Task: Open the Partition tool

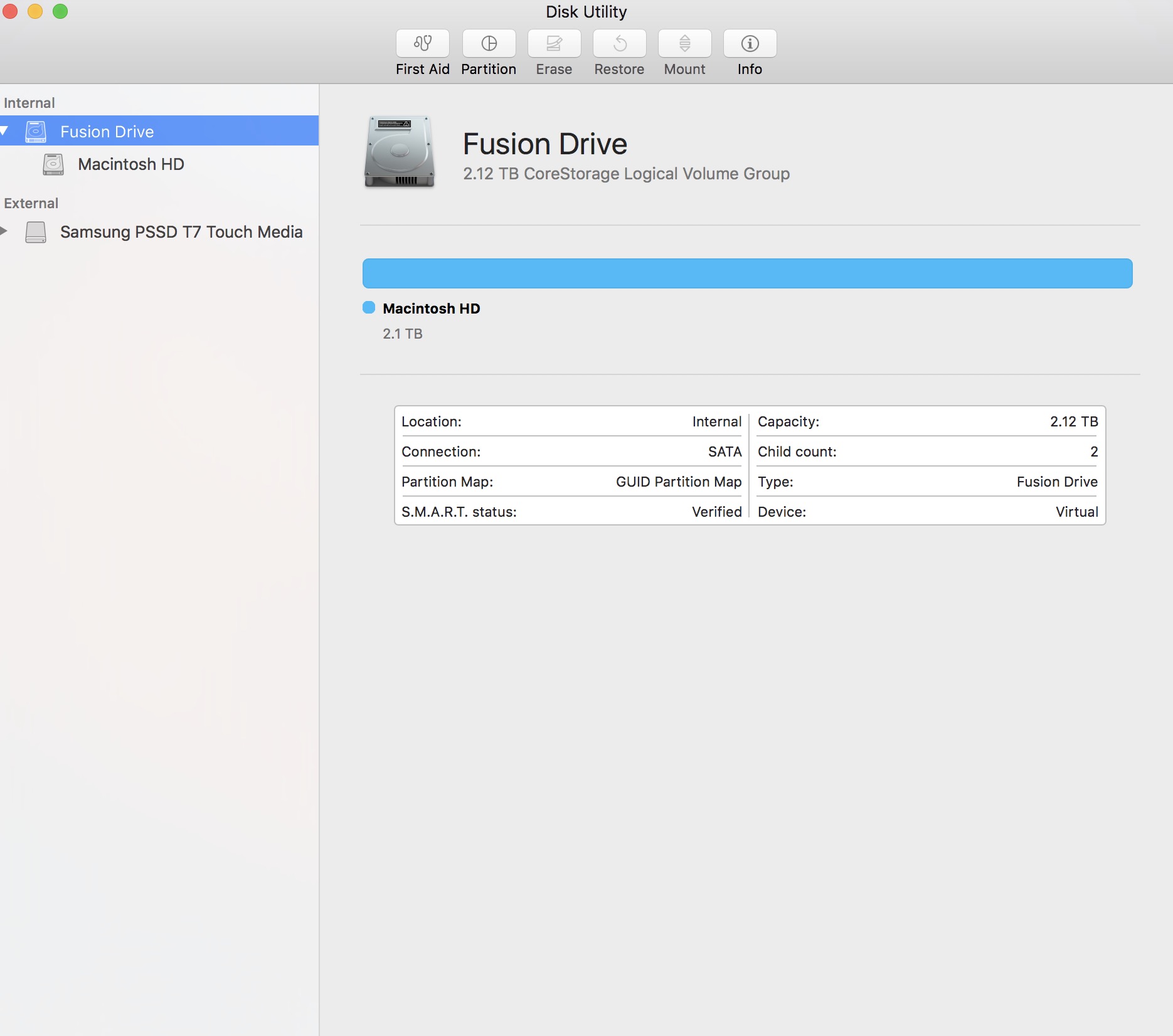Action: pos(489,43)
